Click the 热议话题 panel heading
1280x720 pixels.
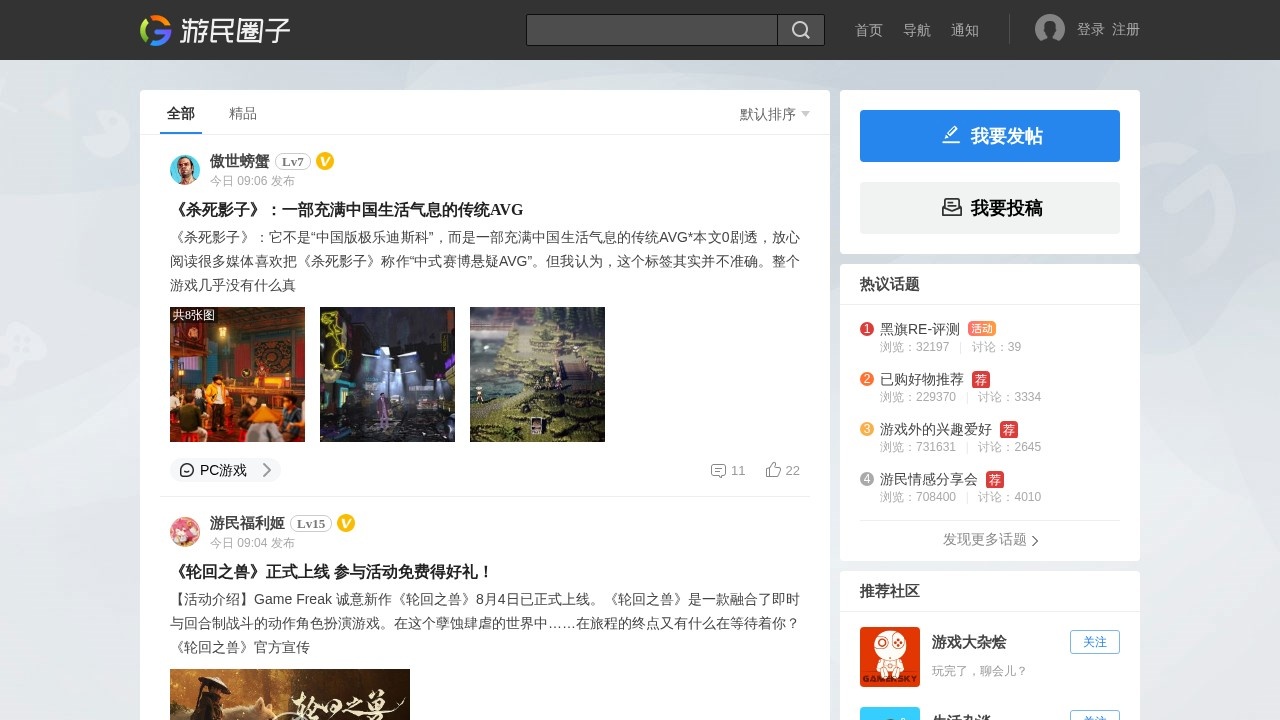tap(890, 284)
